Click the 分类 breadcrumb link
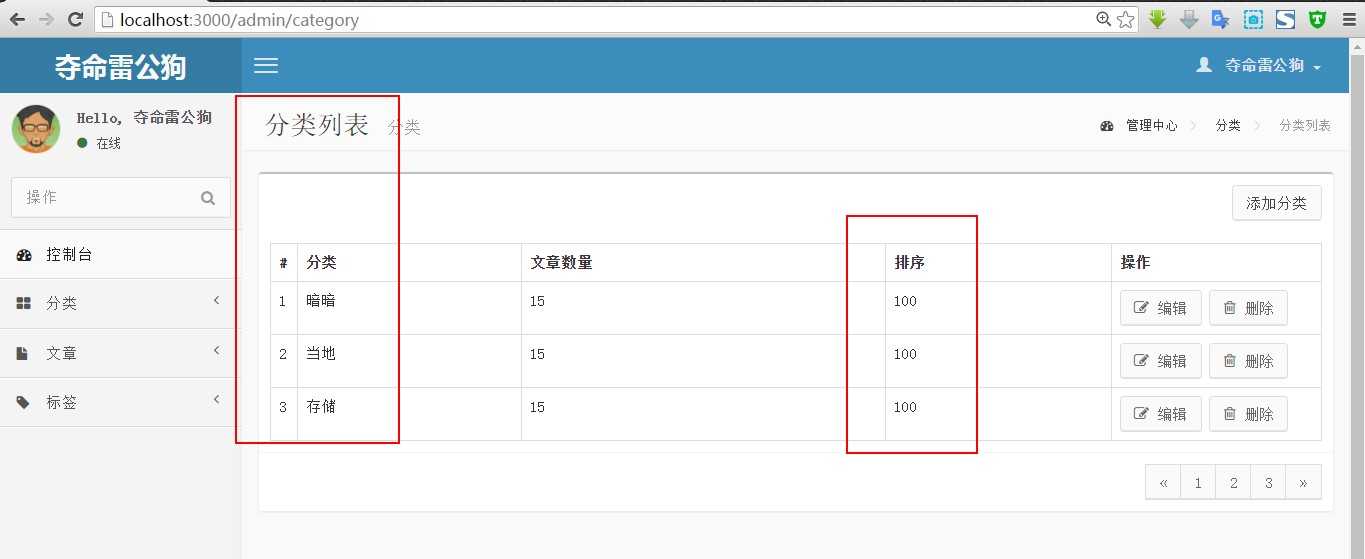 (1228, 126)
